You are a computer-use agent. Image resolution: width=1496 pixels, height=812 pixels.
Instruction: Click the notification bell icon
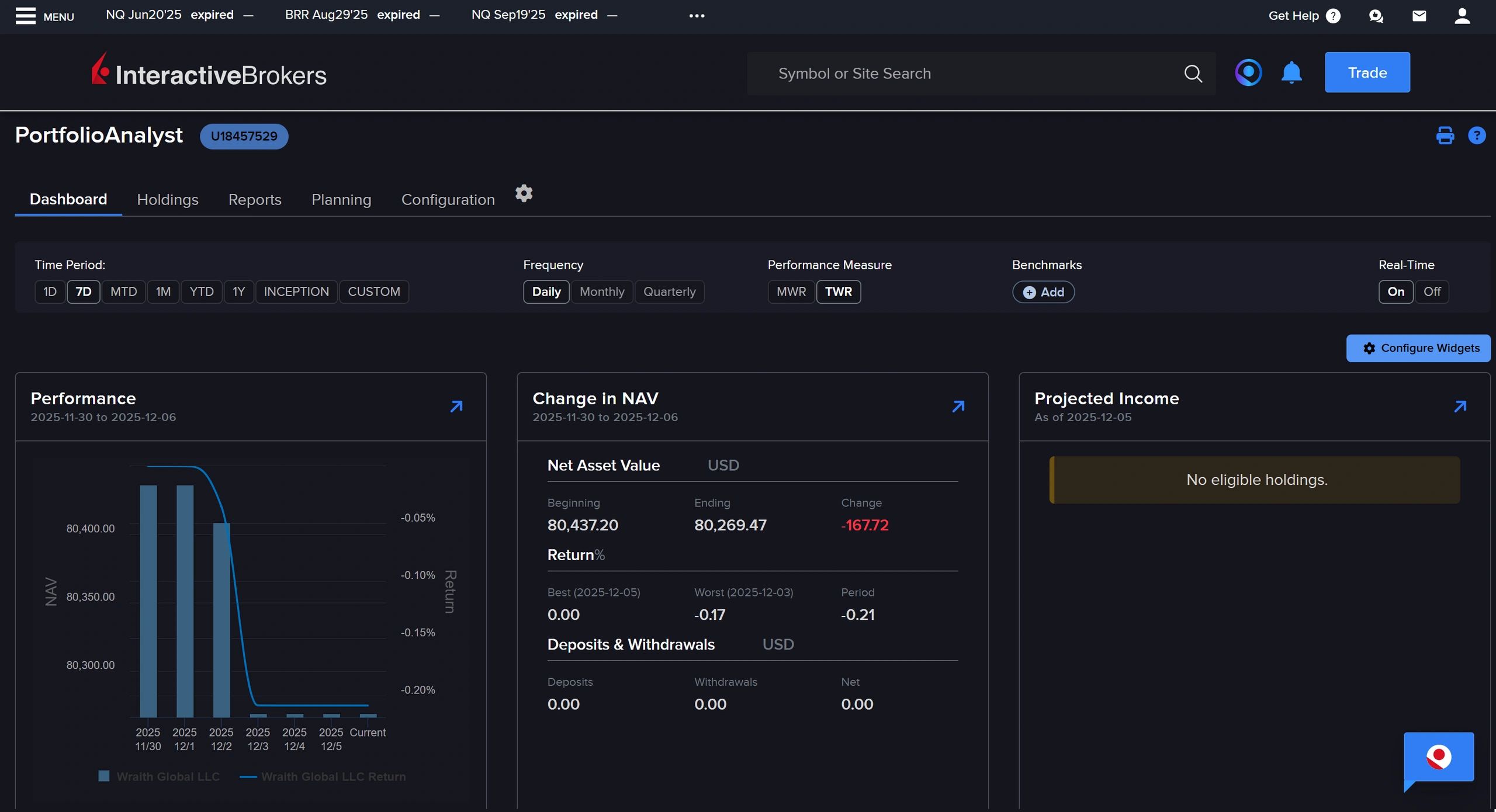(1291, 73)
